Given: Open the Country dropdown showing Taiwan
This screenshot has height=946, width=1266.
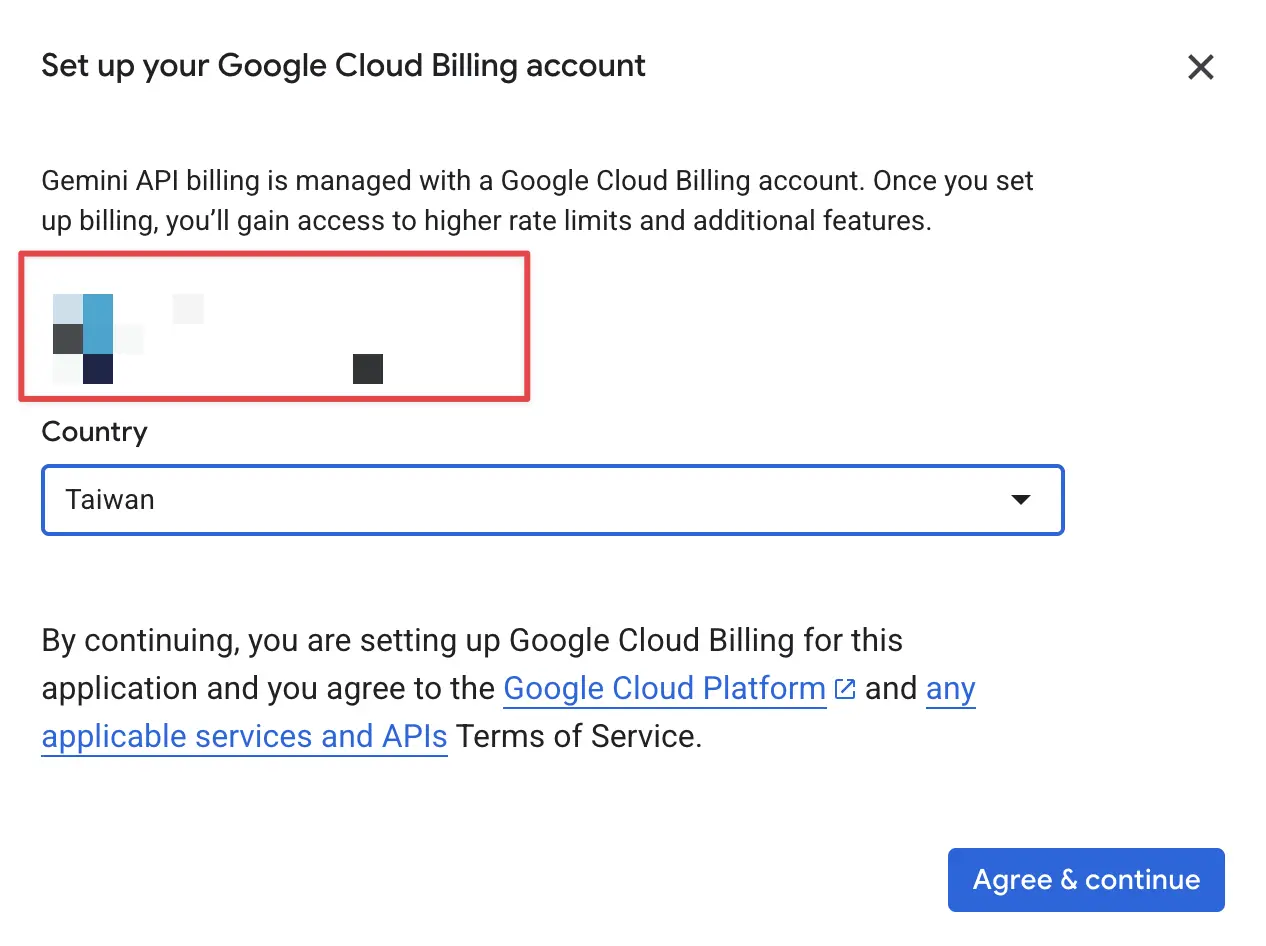Looking at the screenshot, I should pos(552,499).
